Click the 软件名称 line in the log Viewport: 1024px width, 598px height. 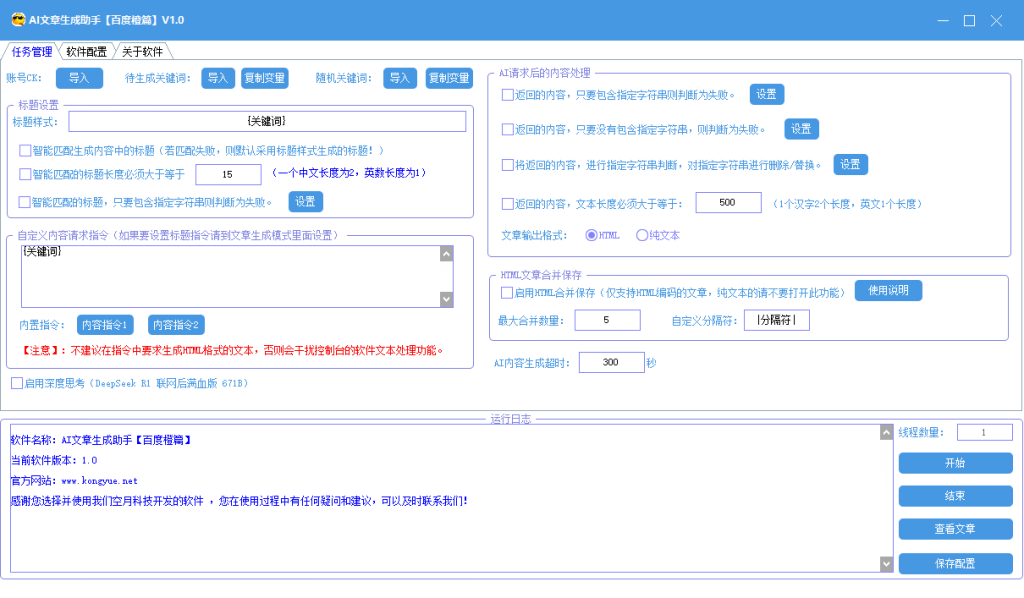click(101, 441)
